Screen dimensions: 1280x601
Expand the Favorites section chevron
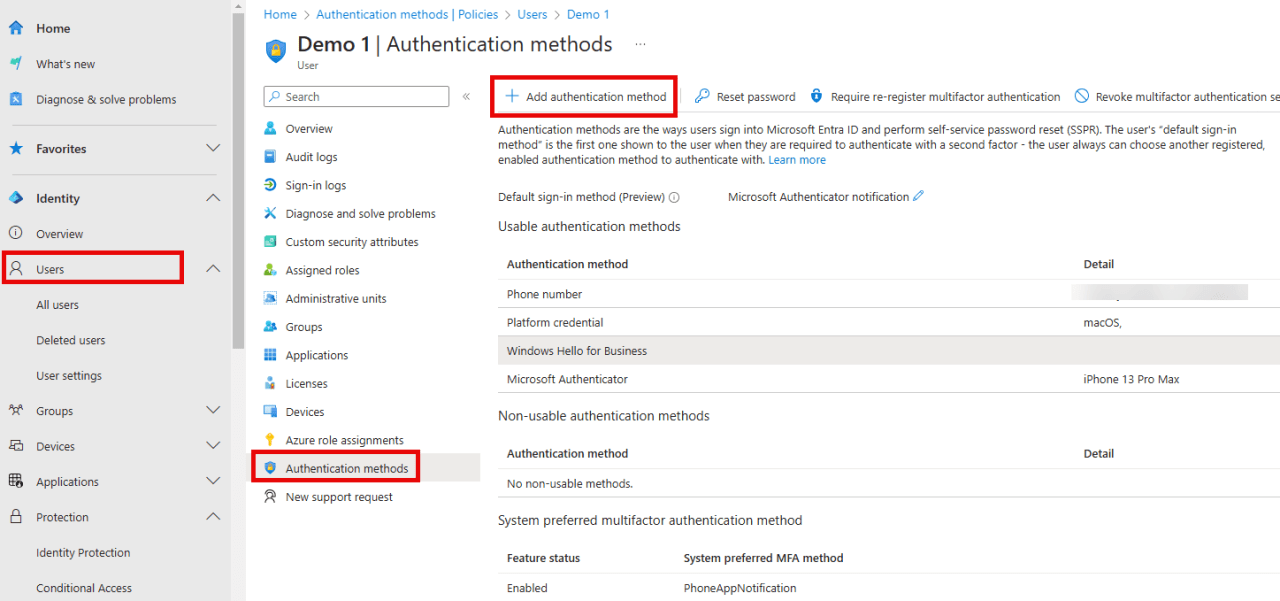click(x=213, y=148)
